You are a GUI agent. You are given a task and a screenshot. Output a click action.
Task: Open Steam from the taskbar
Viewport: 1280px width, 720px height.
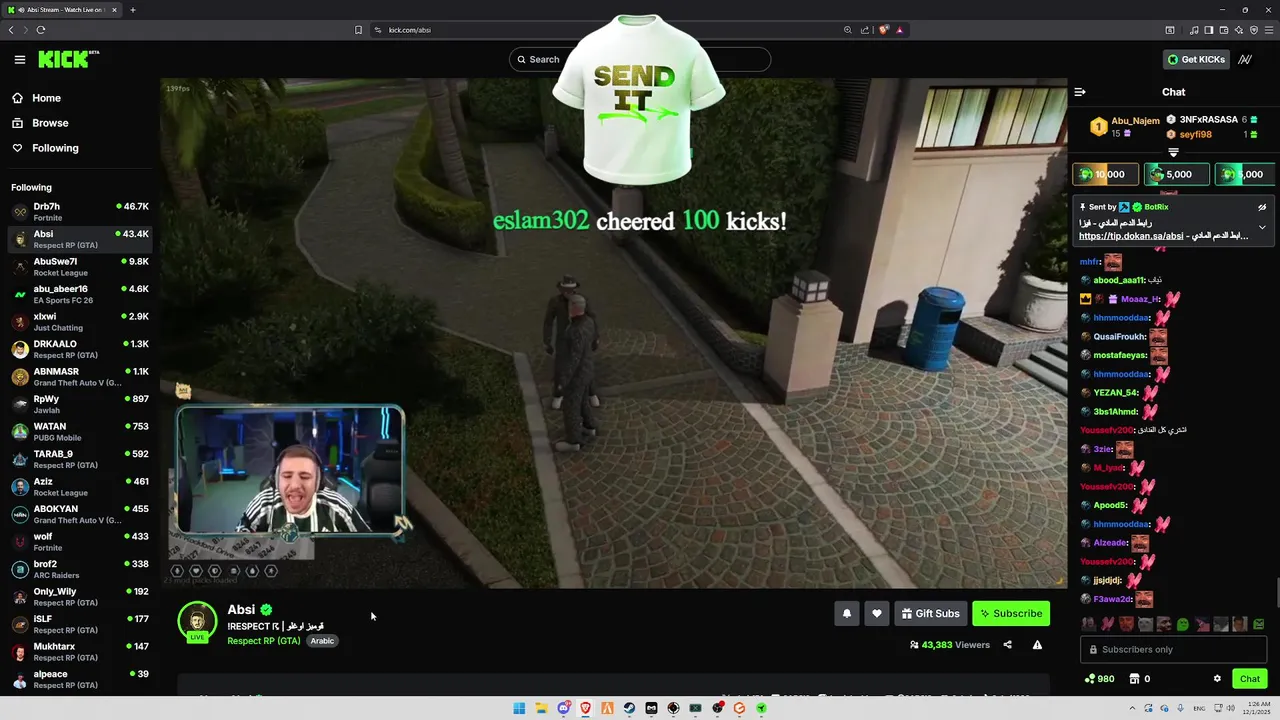(x=629, y=708)
